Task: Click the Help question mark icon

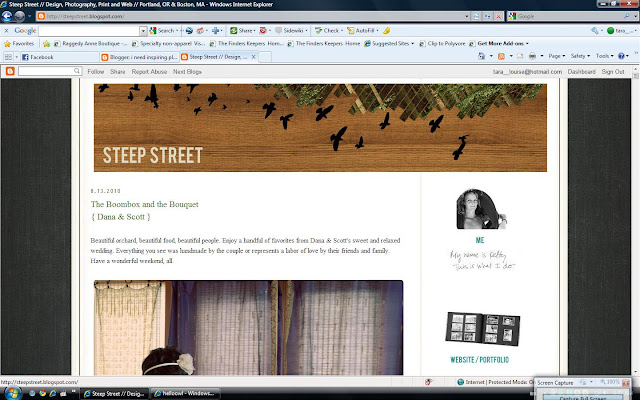Action: pos(621,56)
